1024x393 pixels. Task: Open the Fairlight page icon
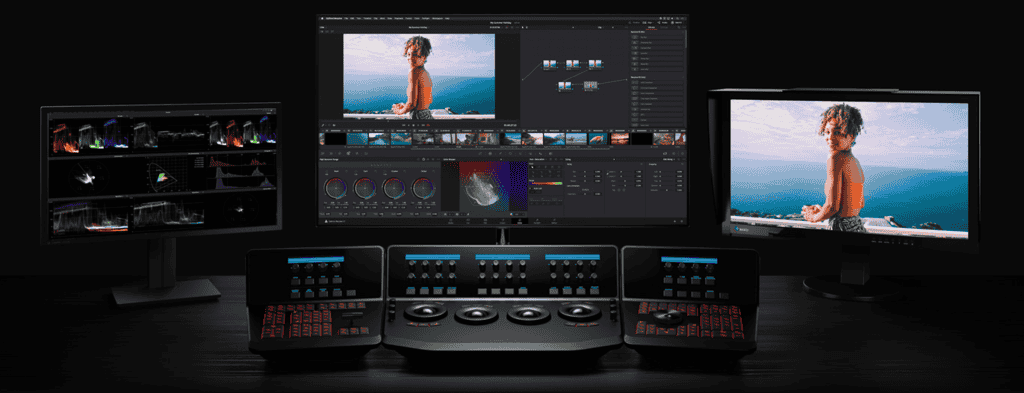(537, 221)
